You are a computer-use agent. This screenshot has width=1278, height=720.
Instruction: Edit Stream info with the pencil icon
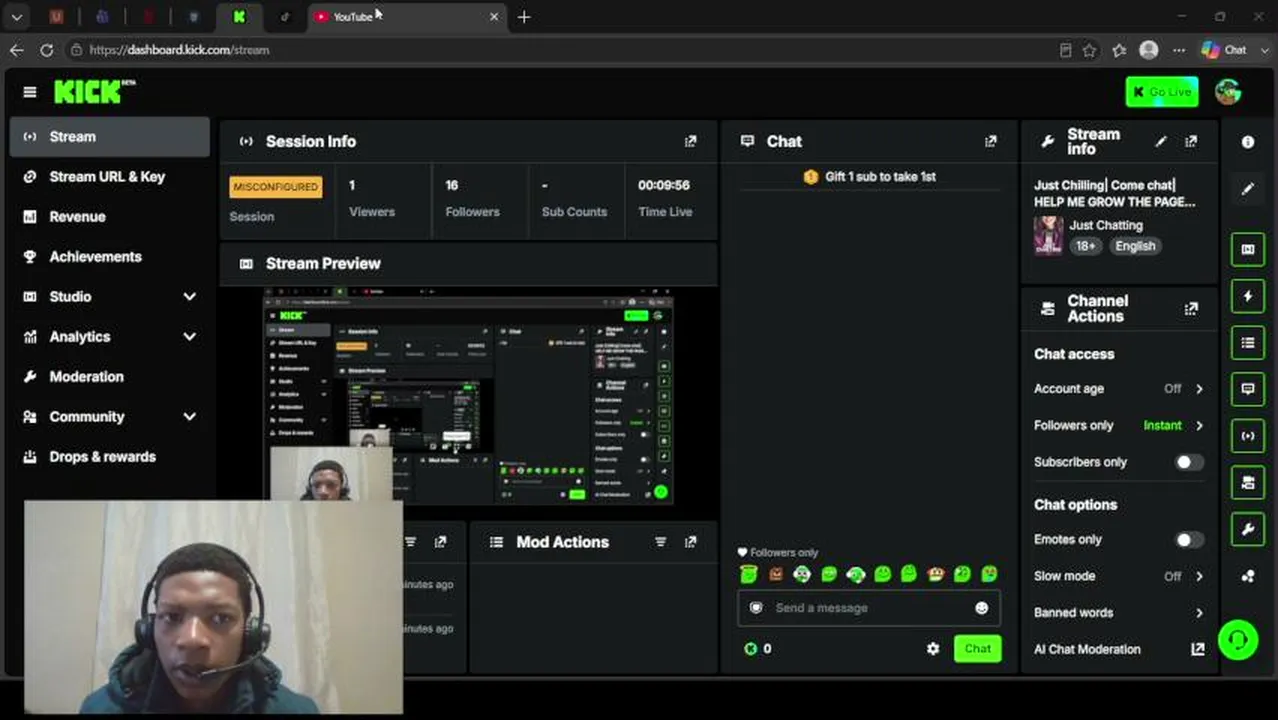point(1160,142)
